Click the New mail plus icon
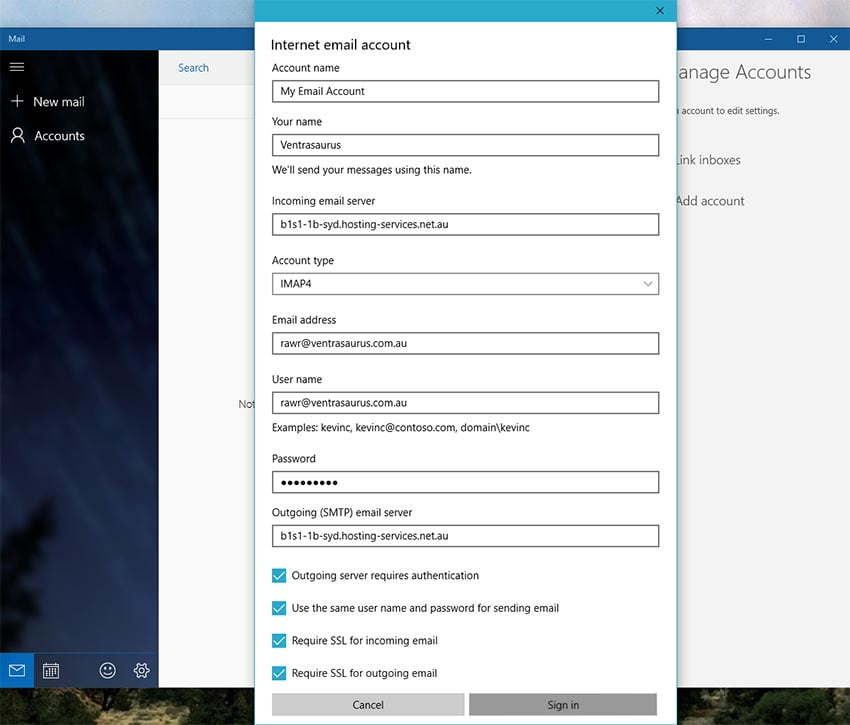Viewport: 850px width, 725px height. pos(17,101)
